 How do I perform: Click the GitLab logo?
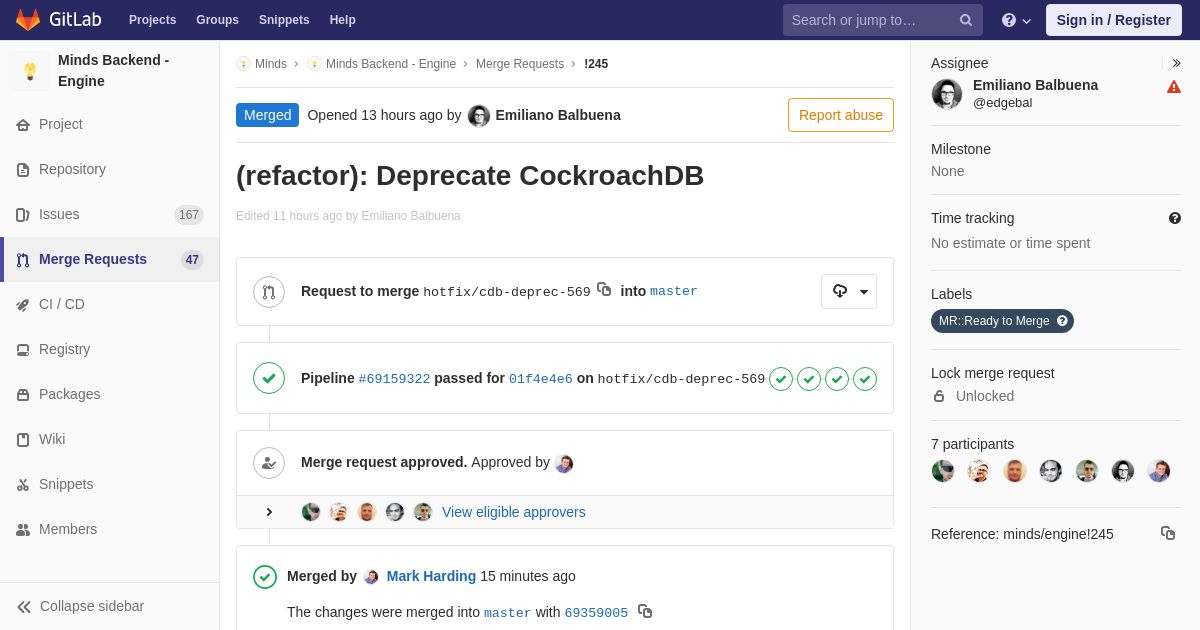(x=57, y=20)
